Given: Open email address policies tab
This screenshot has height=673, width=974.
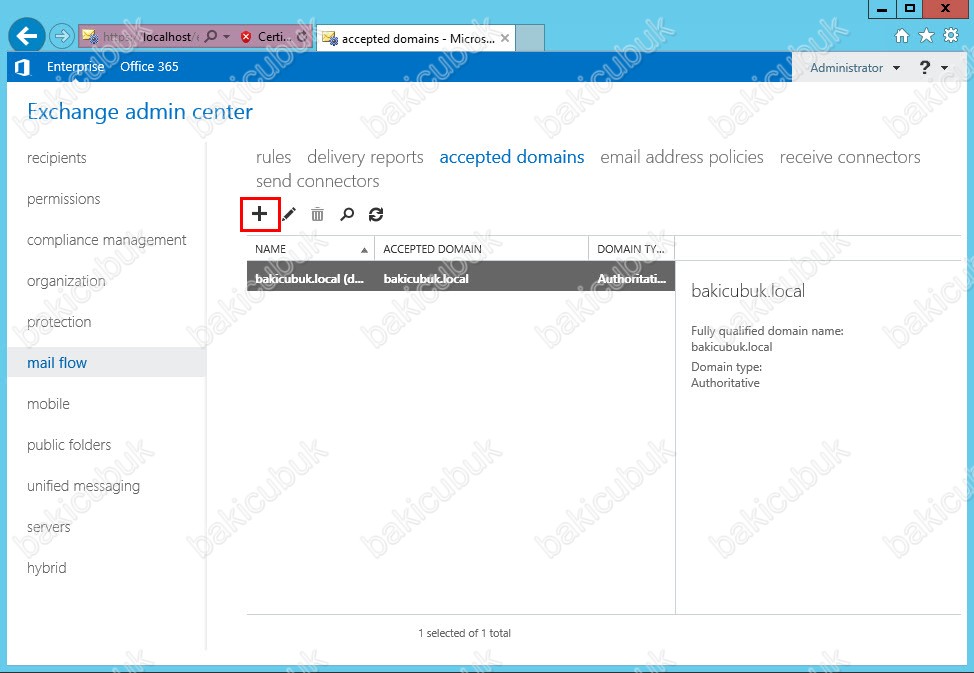Looking at the screenshot, I should coord(681,157).
